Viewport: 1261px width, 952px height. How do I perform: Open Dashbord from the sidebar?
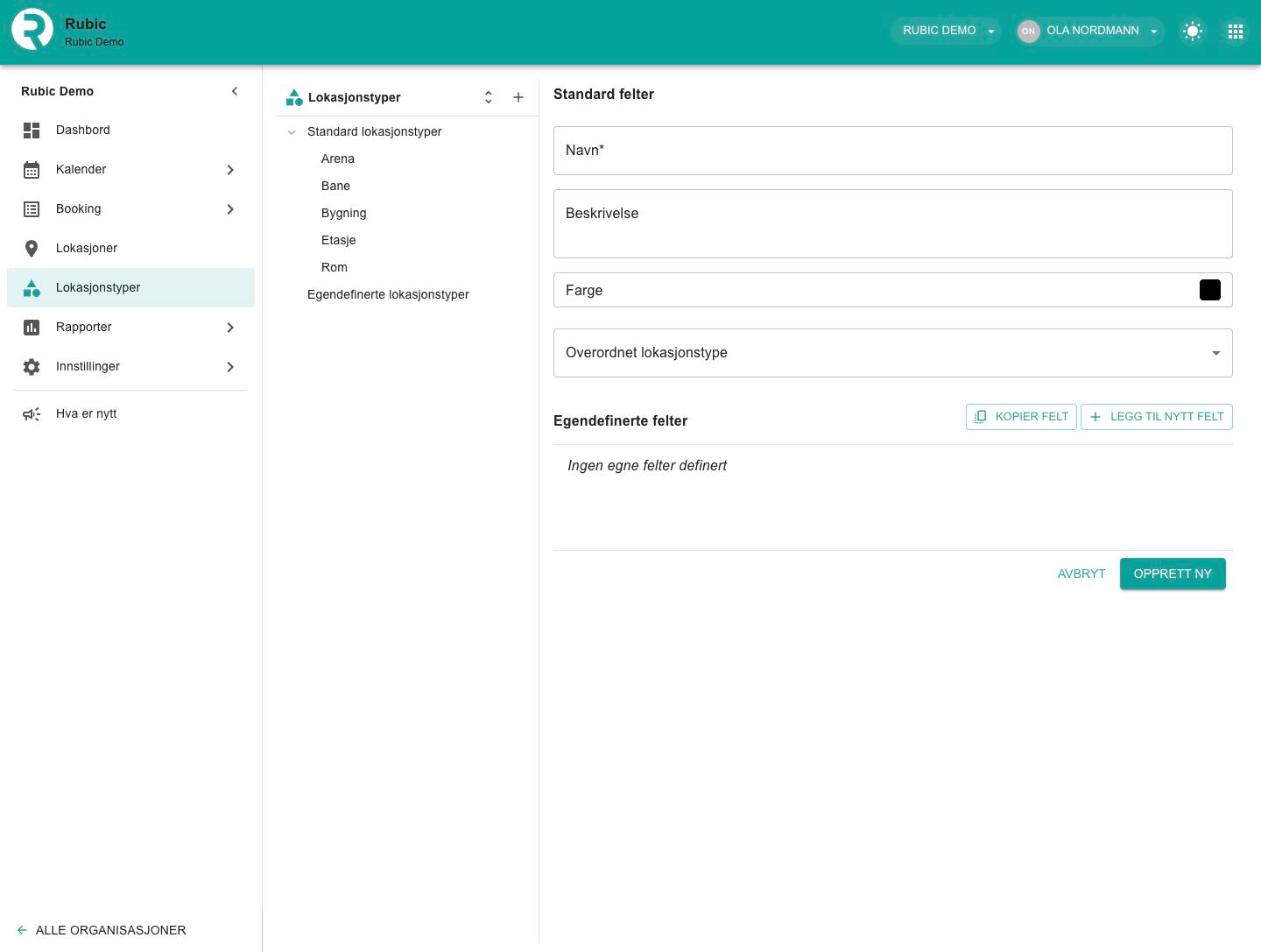coord(130,130)
